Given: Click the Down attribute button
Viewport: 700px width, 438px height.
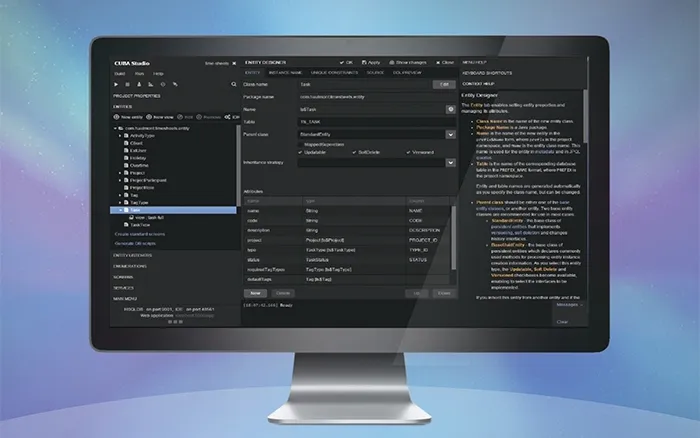Looking at the screenshot, I should click(444, 293).
